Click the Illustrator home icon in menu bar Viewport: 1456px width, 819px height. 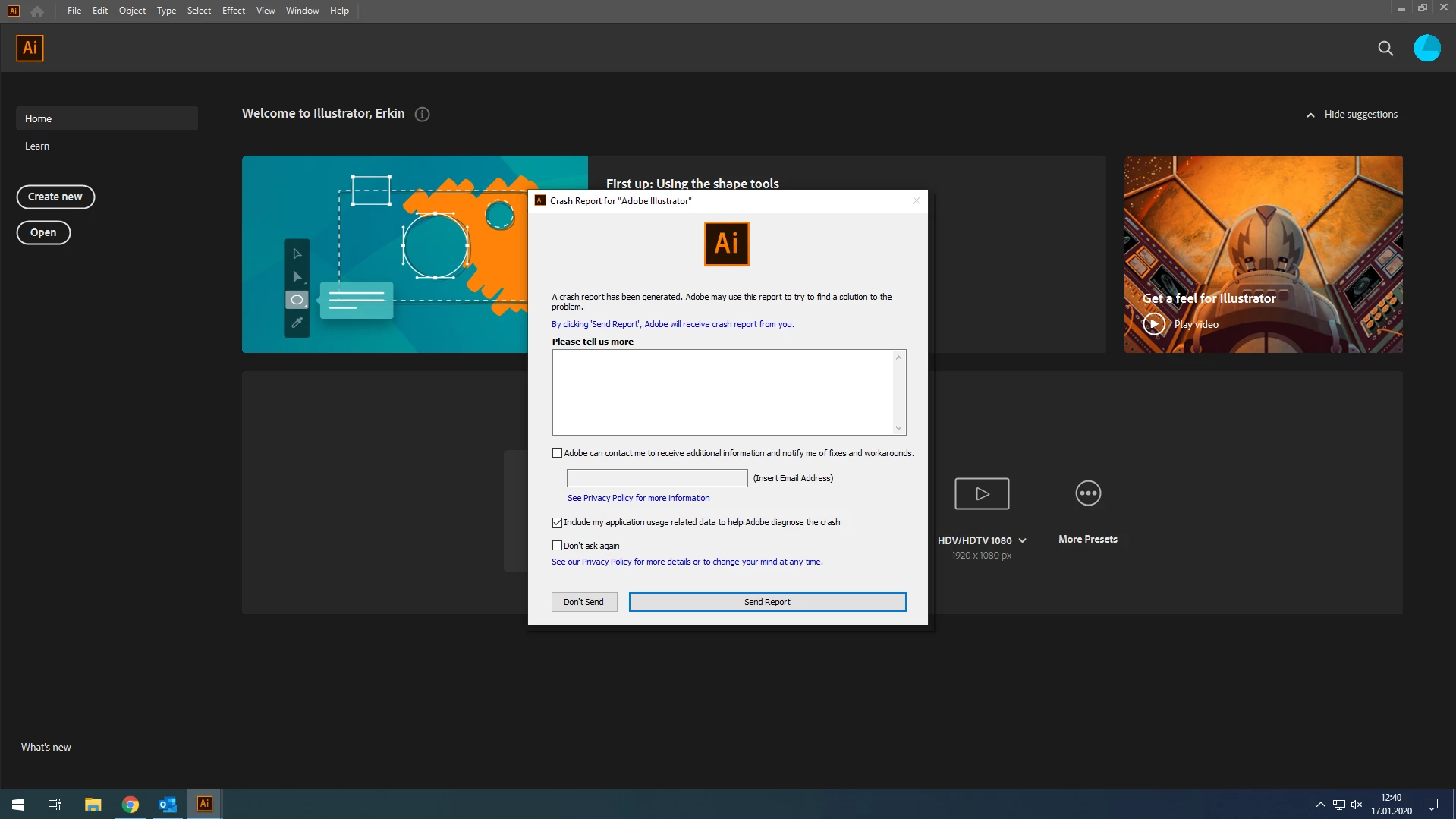click(x=37, y=11)
